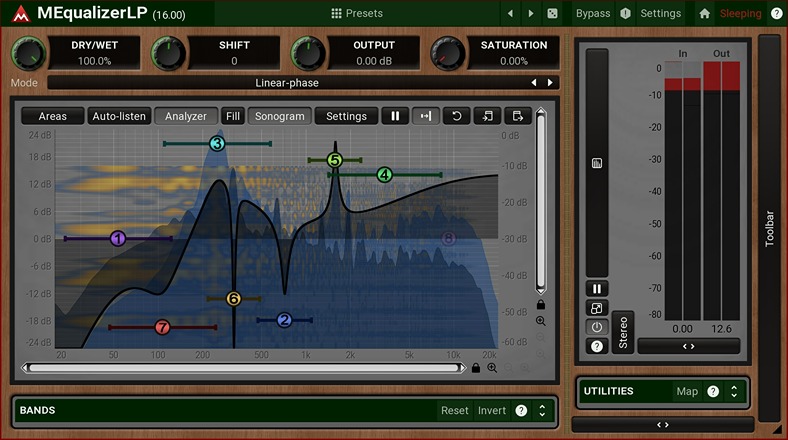Click the MeldaProduction logo icon
The height and width of the screenshot is (440, 788).
(x=20, y=14)
